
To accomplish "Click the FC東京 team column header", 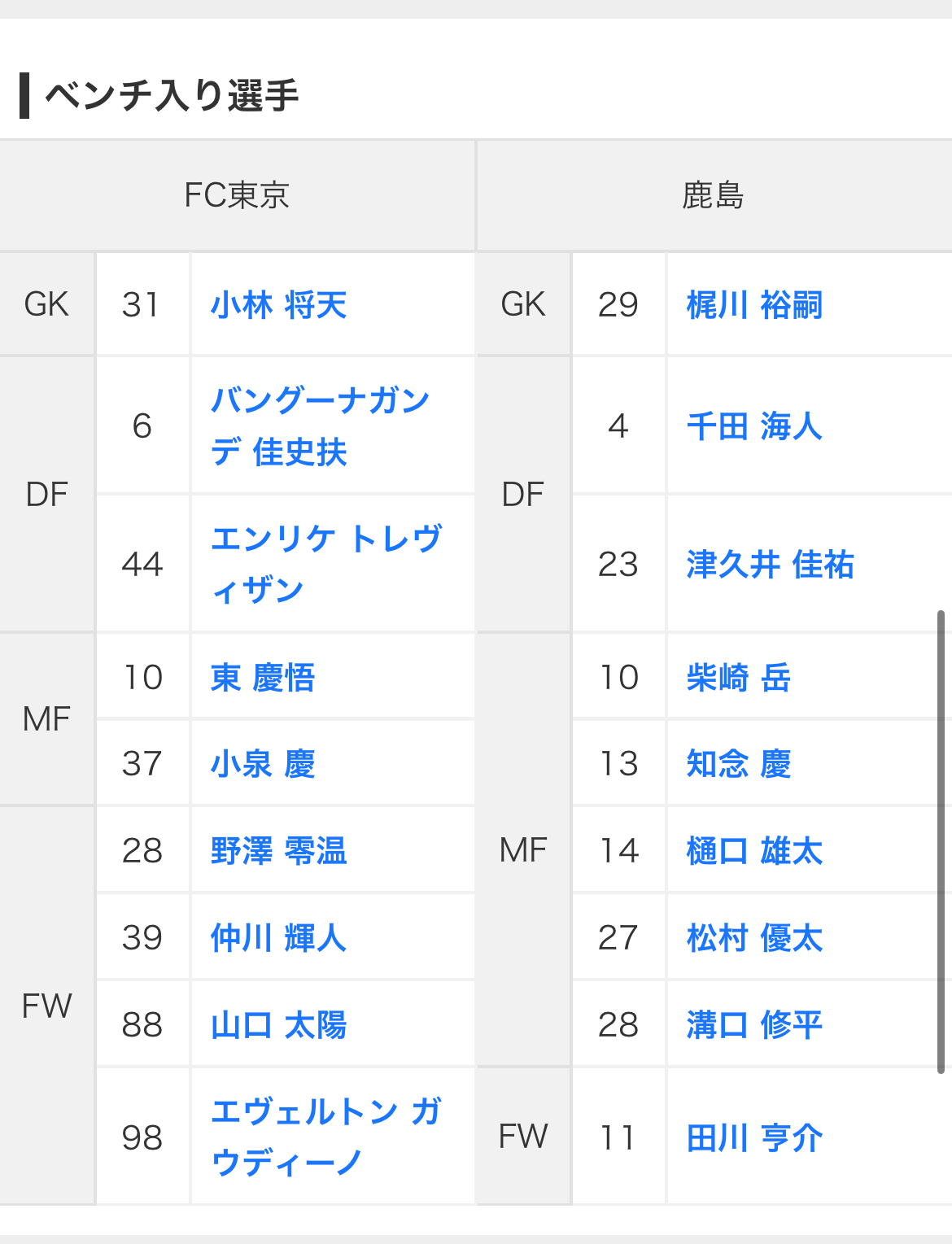I will [237, 195].
